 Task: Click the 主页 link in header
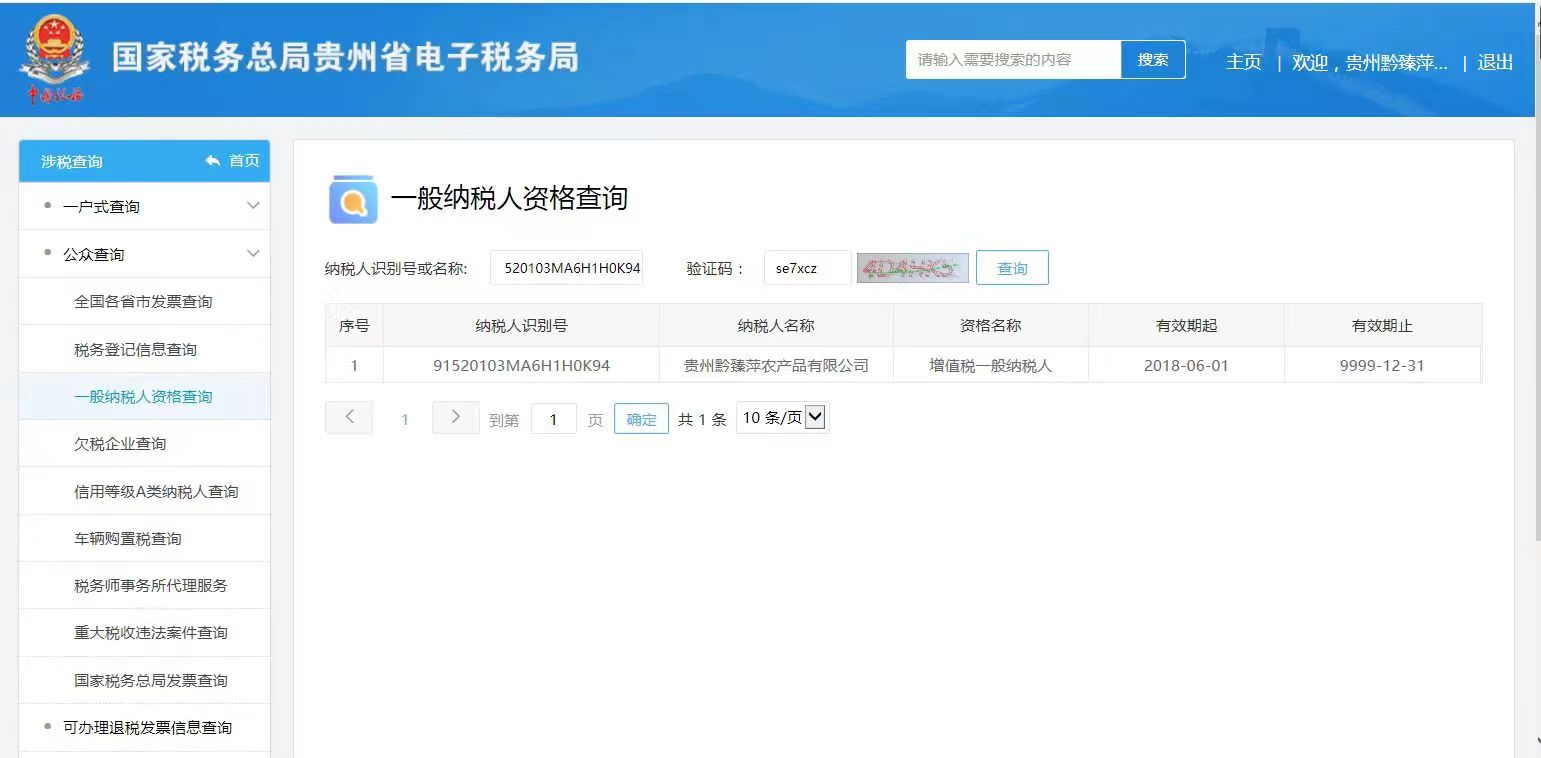(1243, 62)
